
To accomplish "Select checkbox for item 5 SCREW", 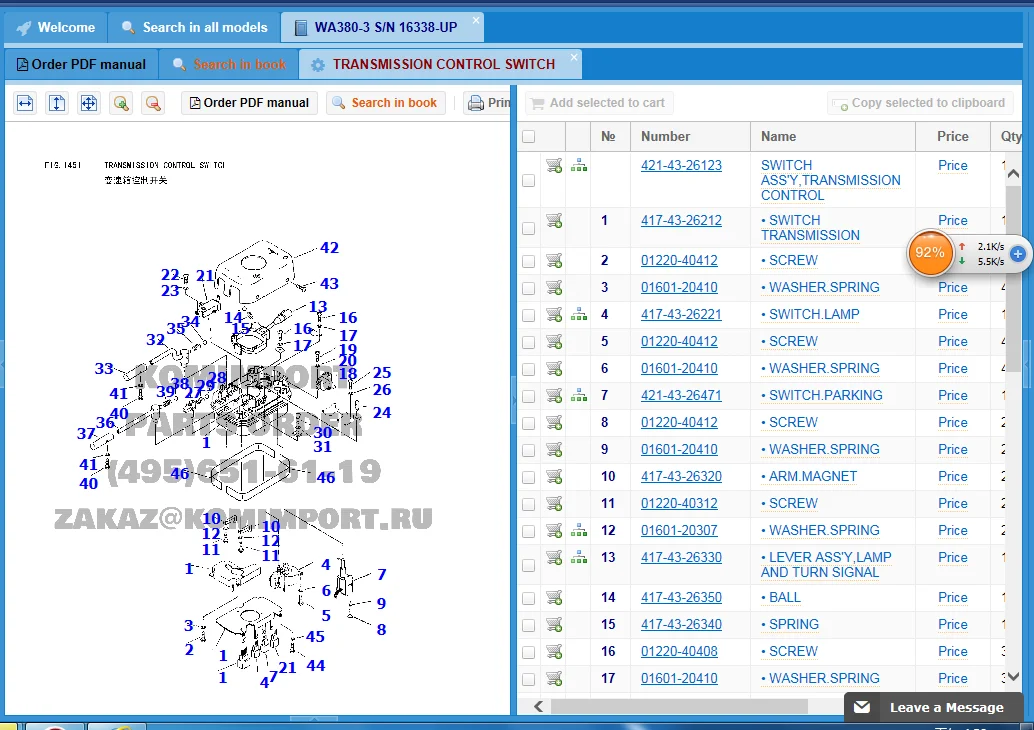I will point(528,342).
